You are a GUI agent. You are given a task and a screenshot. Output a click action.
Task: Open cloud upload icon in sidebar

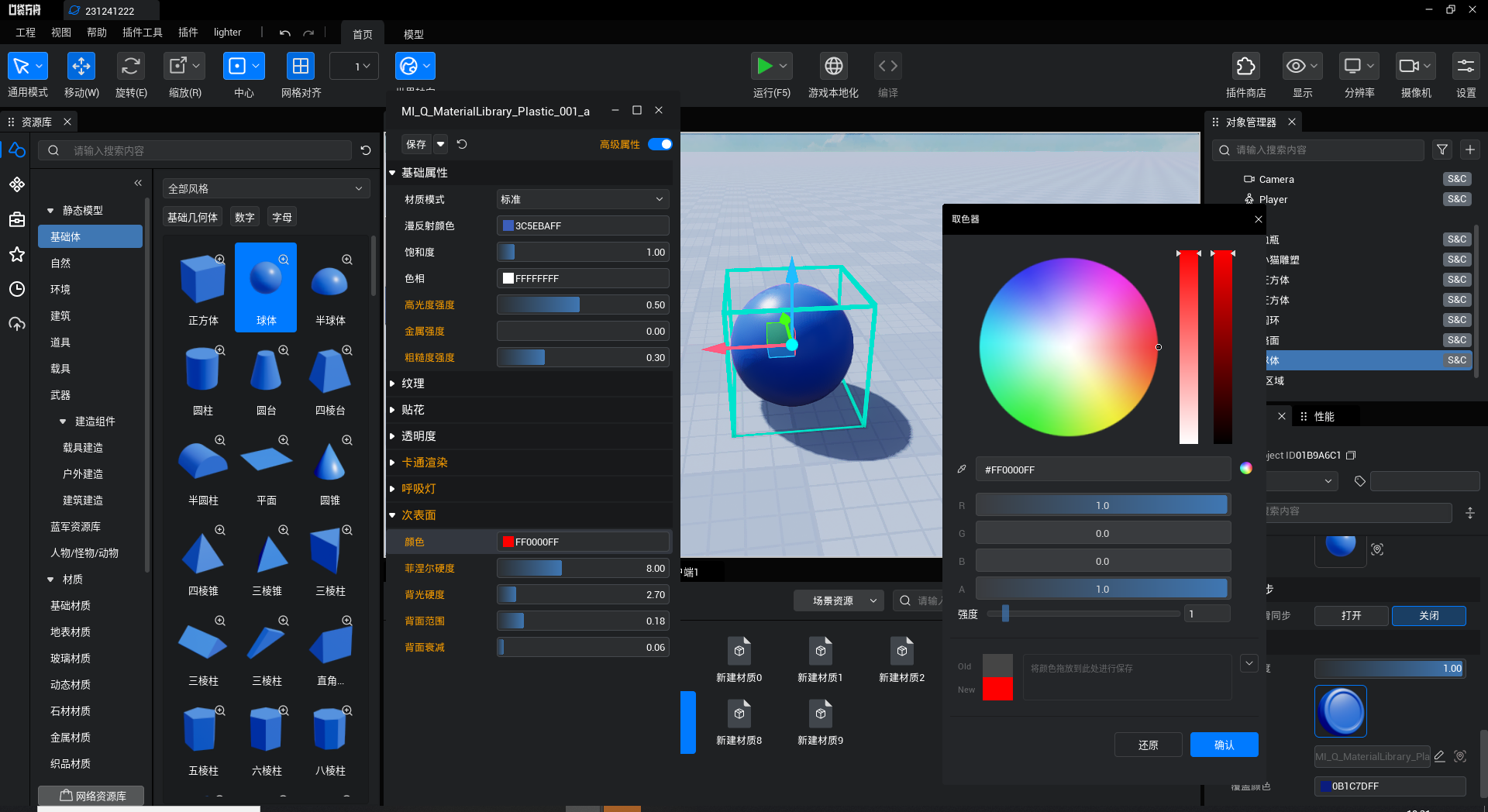point(17,324)
